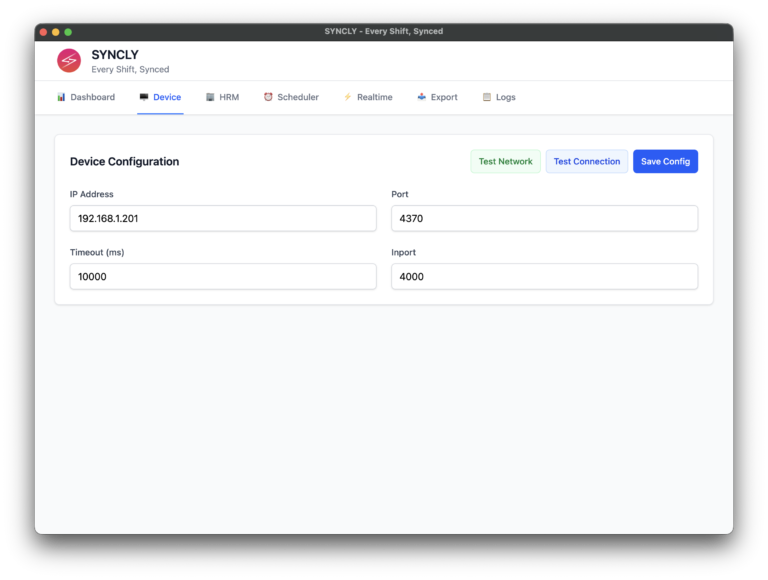Select the Realtime tab label
The image size is (768, 580).
click(x=375, y=97)
